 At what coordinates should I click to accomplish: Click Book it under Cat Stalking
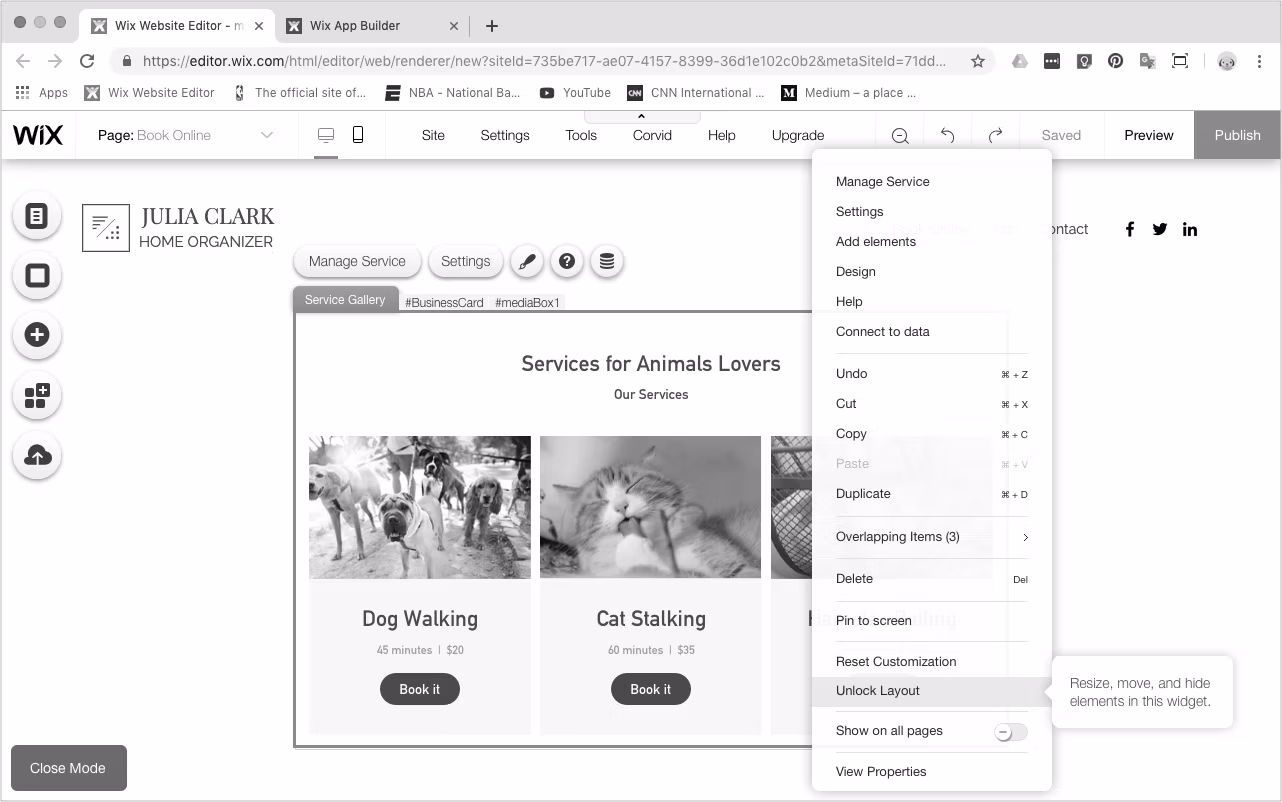[x=651, y=689]
